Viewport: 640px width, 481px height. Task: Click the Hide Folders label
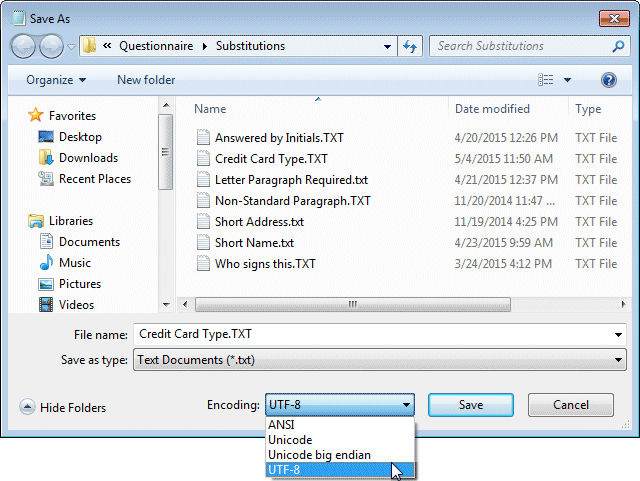(x=73, y=408)
